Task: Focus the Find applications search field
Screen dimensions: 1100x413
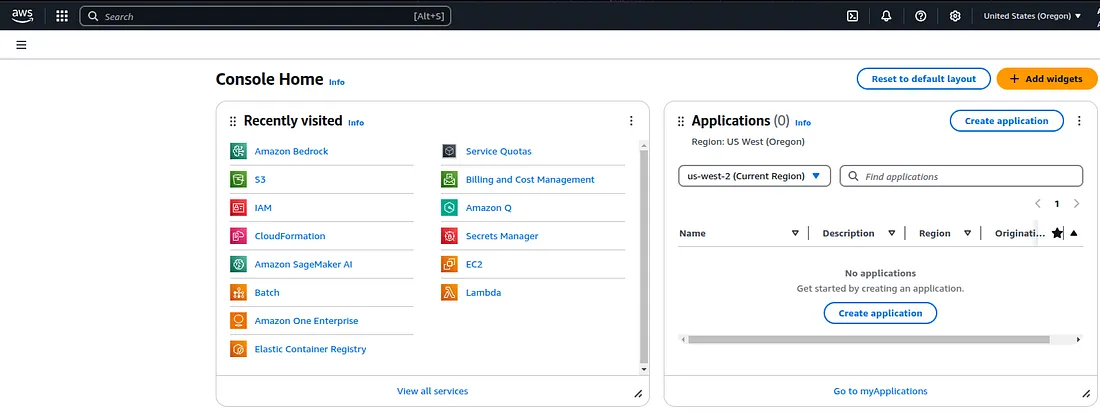Action: (961, 176)
